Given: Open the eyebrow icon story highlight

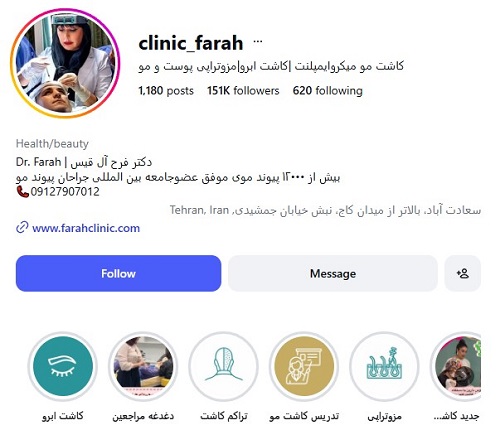Looking at the screenshot, I should 63,366.
